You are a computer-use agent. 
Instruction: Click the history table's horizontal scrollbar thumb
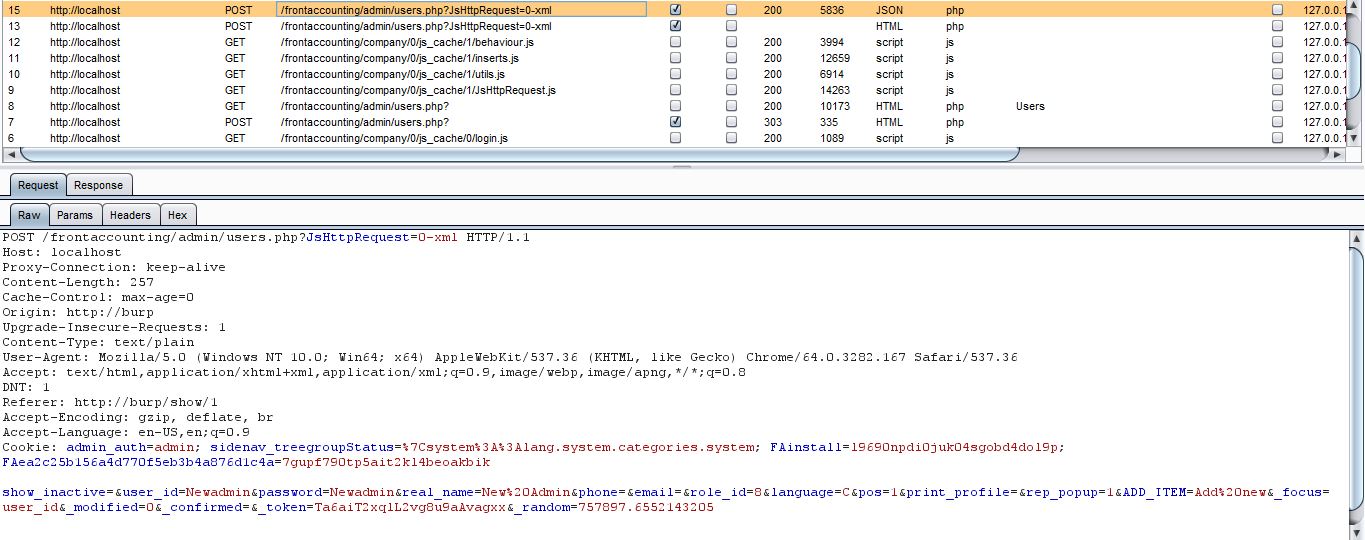point(519,155)
